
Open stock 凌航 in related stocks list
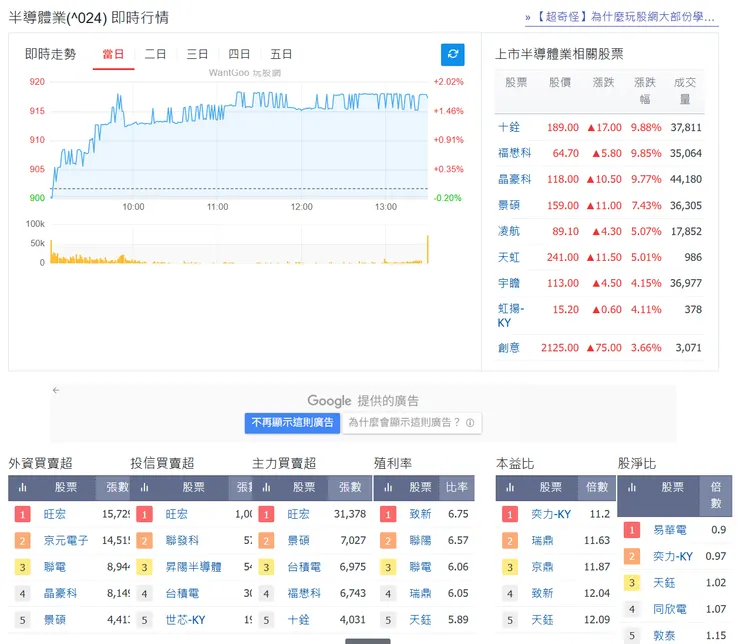[x=509, y=231]
